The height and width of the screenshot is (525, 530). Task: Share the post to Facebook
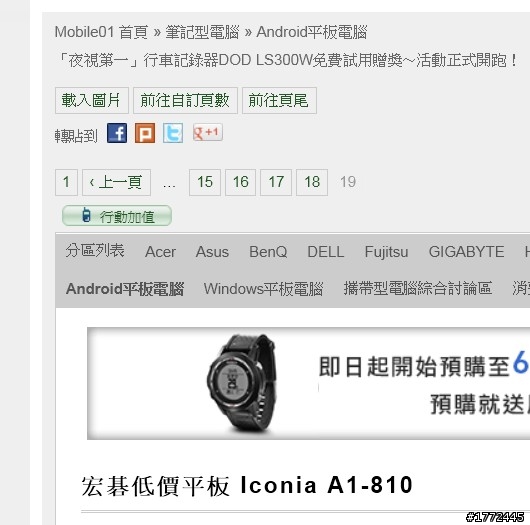[x=117, y=133]
